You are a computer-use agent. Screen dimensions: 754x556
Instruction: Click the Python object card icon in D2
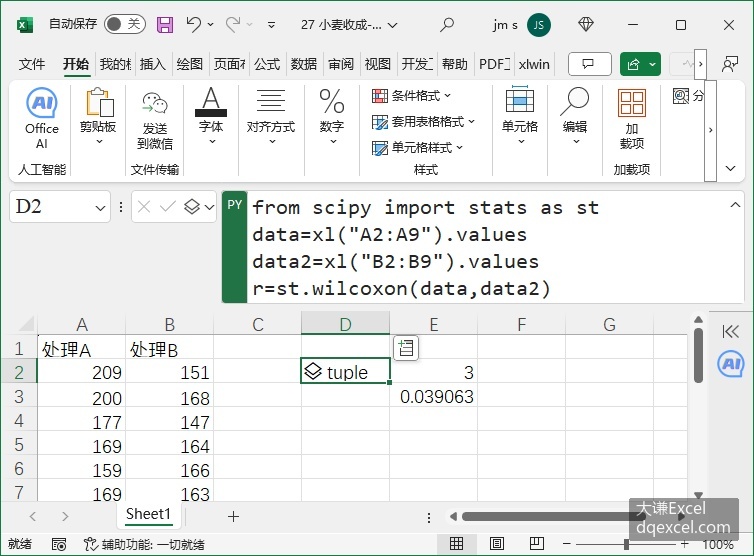[314, 371]
